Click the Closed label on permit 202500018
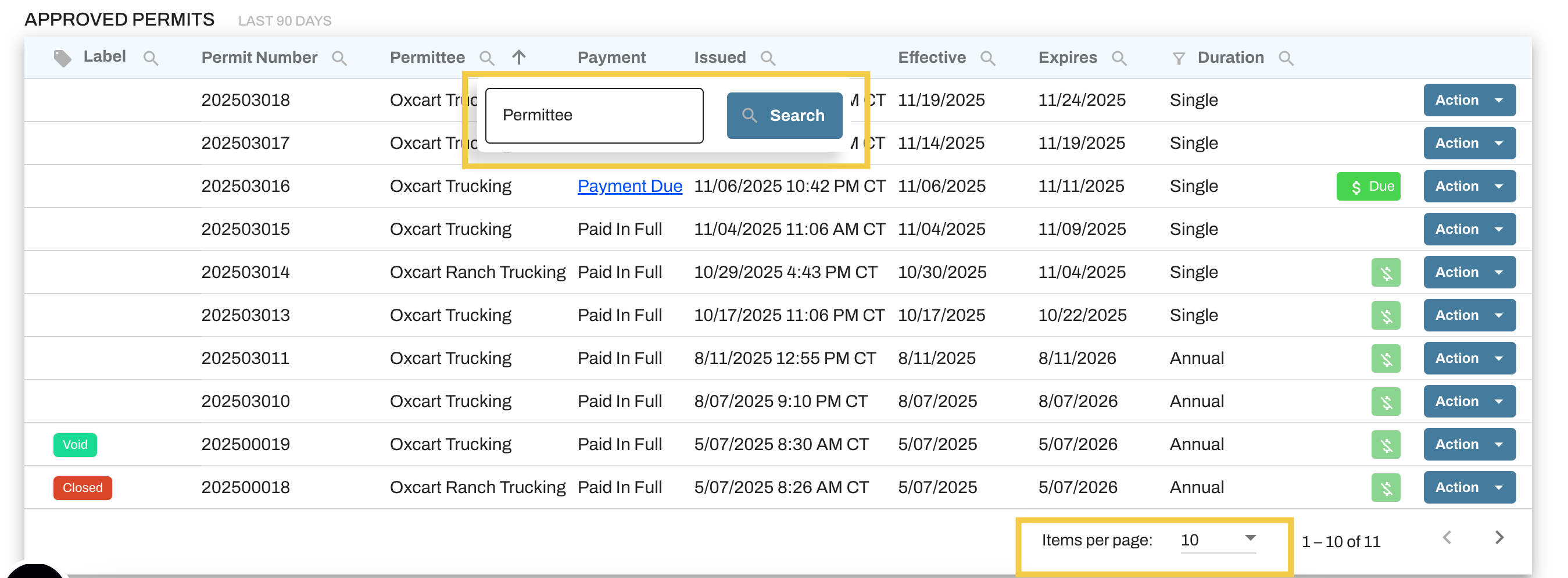 click(83, 488)
